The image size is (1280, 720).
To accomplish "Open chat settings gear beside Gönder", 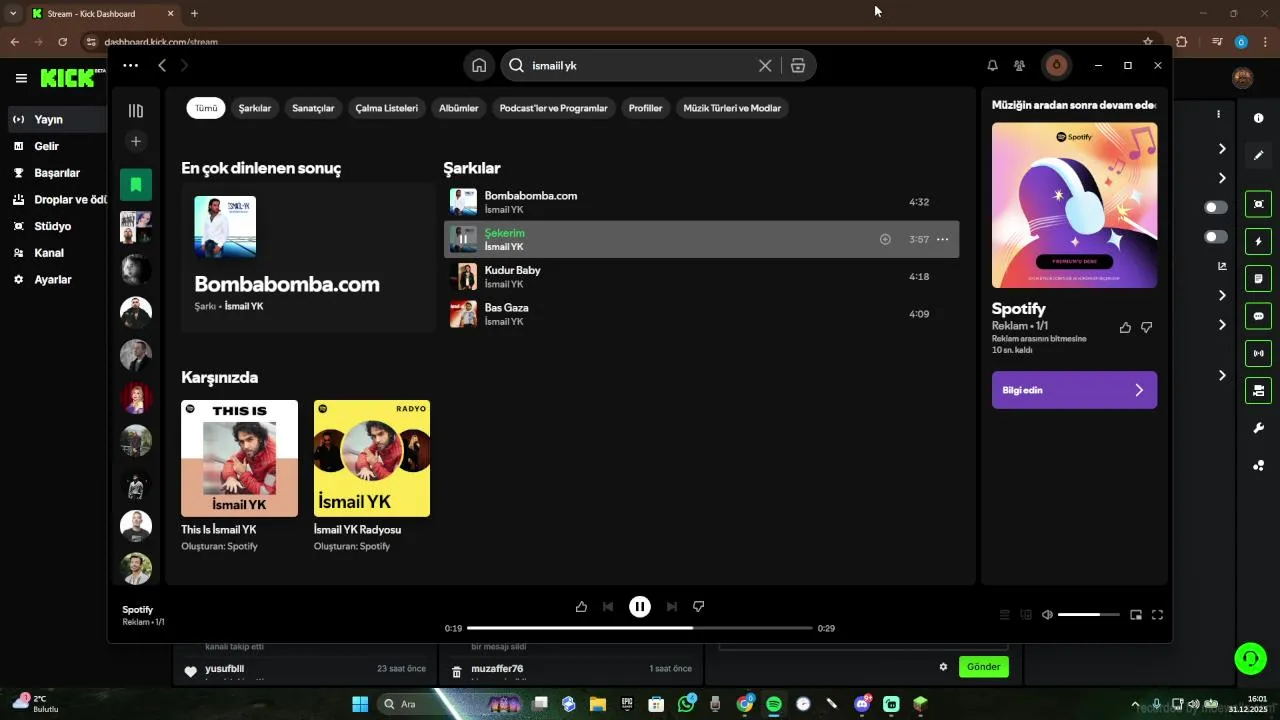I will click(942, 667).
